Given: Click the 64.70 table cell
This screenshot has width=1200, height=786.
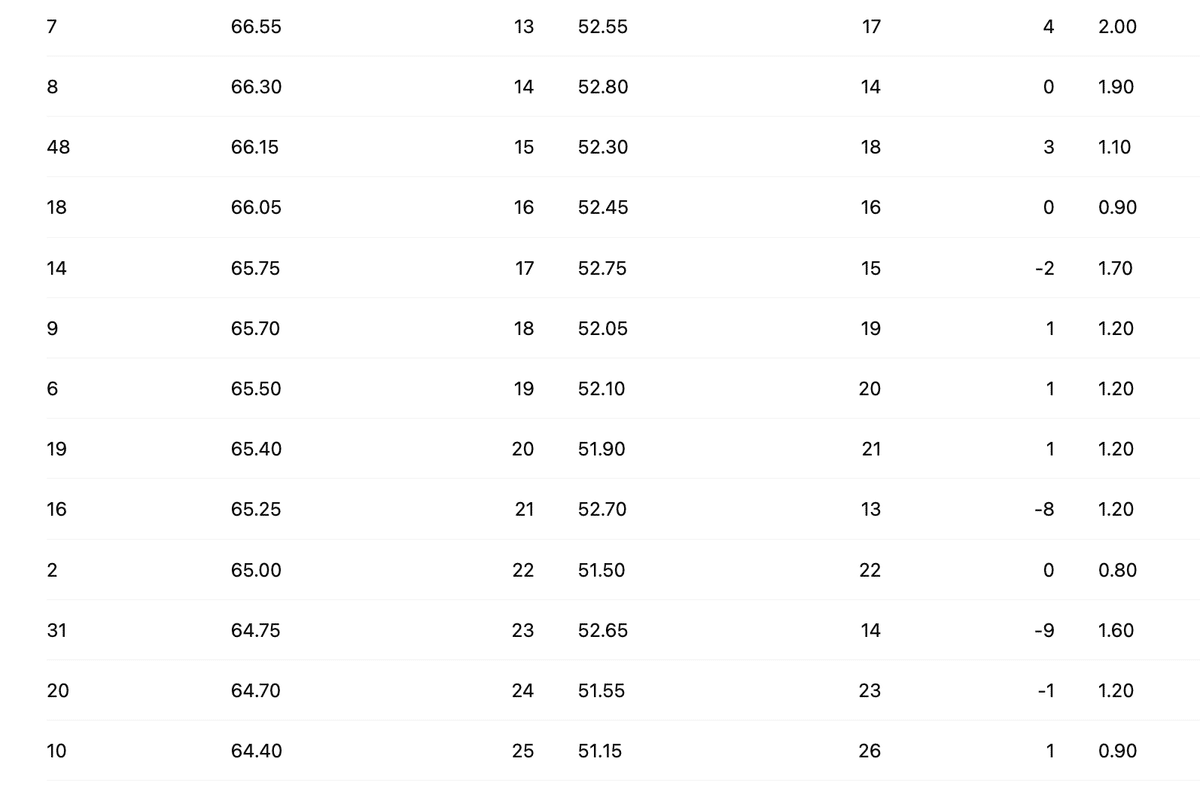Looking at the screenshot, I should (x=256, y=690).
